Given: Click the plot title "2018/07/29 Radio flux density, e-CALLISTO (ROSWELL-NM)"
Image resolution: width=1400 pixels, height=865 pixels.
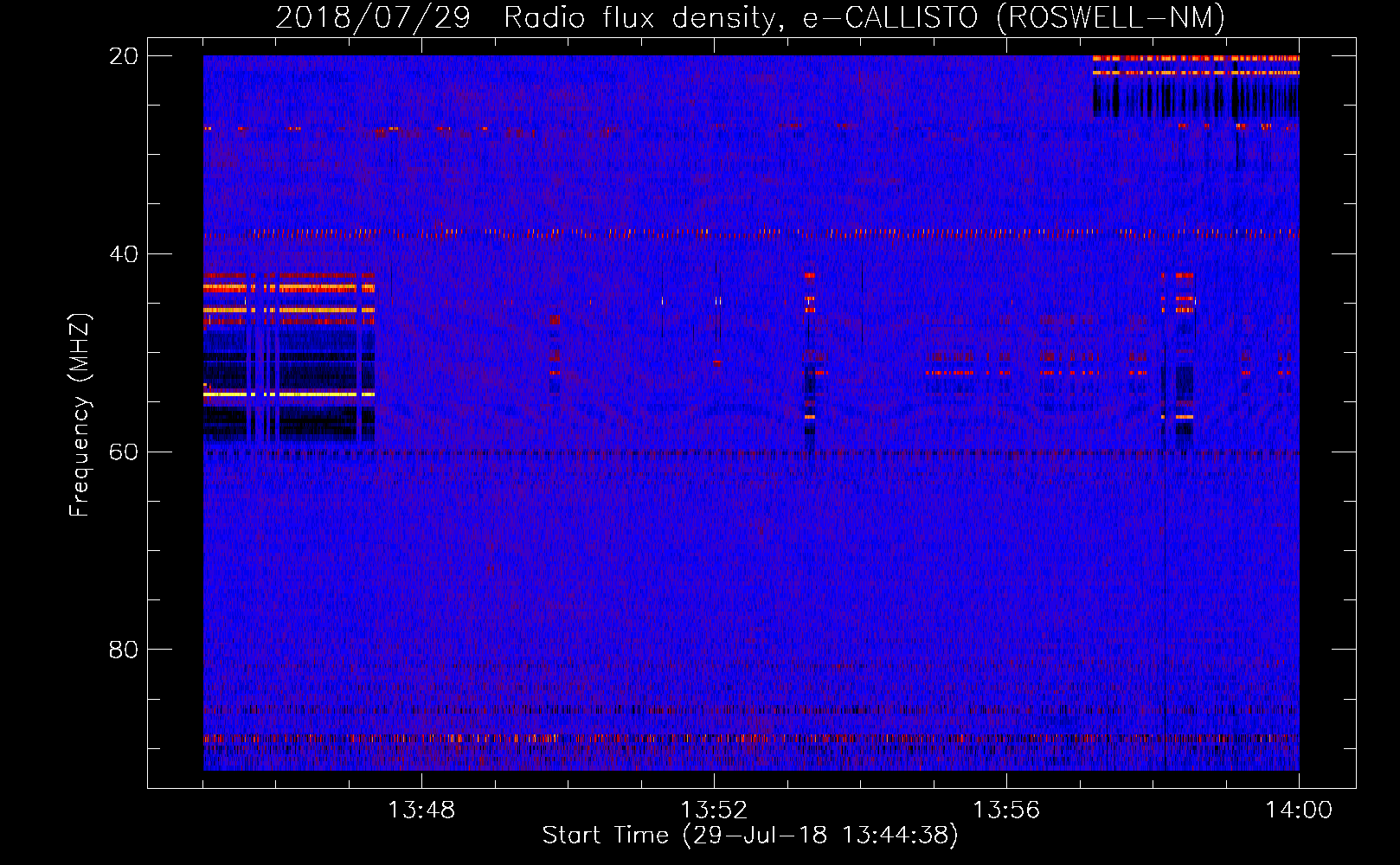Looking at the screenshot, I should click(750, 17).
